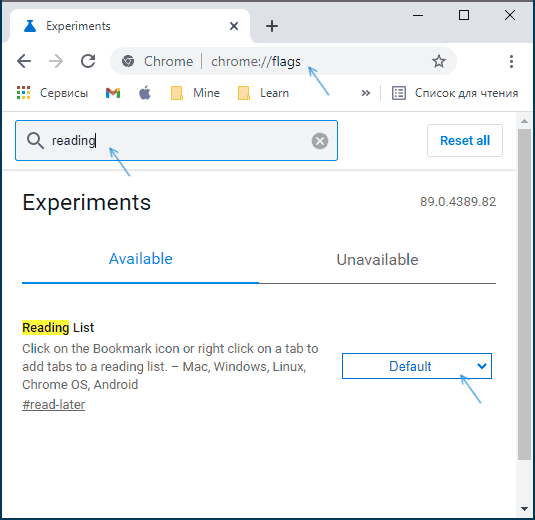535x520 pixels.
Task: Click the Chrome site info icon
Action: [128, 61]
